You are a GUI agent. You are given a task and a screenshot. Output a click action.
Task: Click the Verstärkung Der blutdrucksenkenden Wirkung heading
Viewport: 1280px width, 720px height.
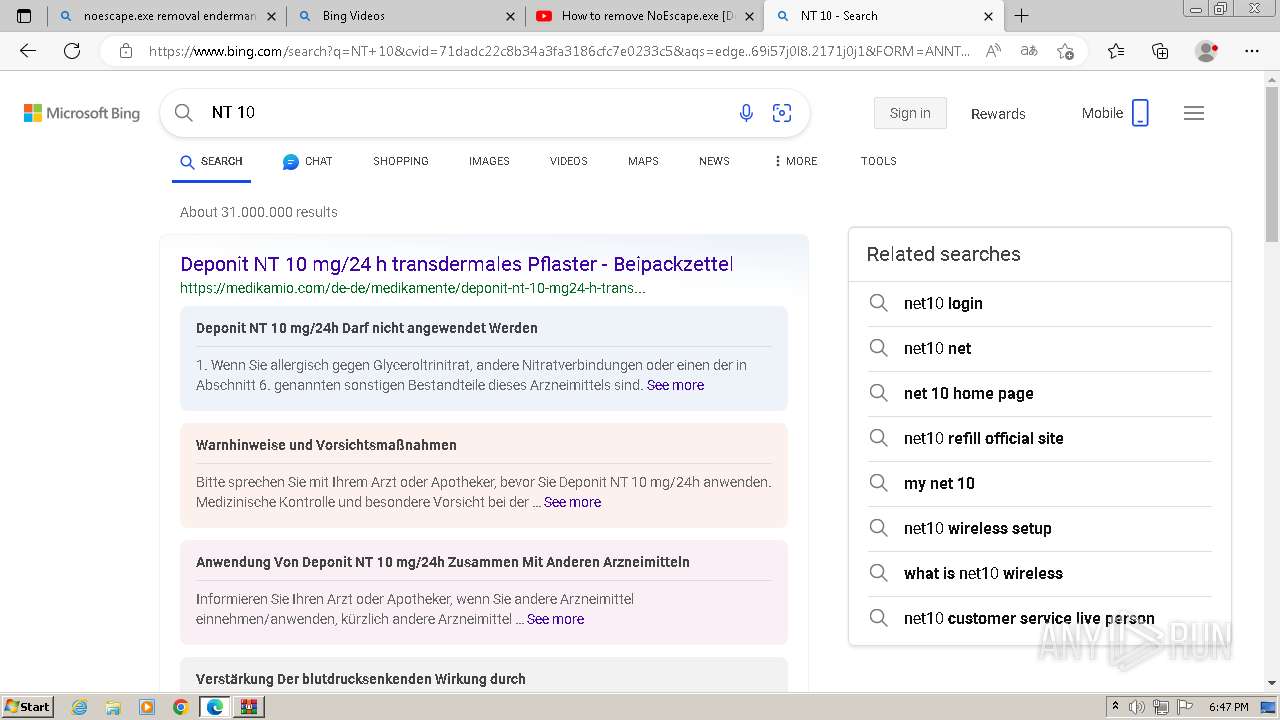coord(361,679)
